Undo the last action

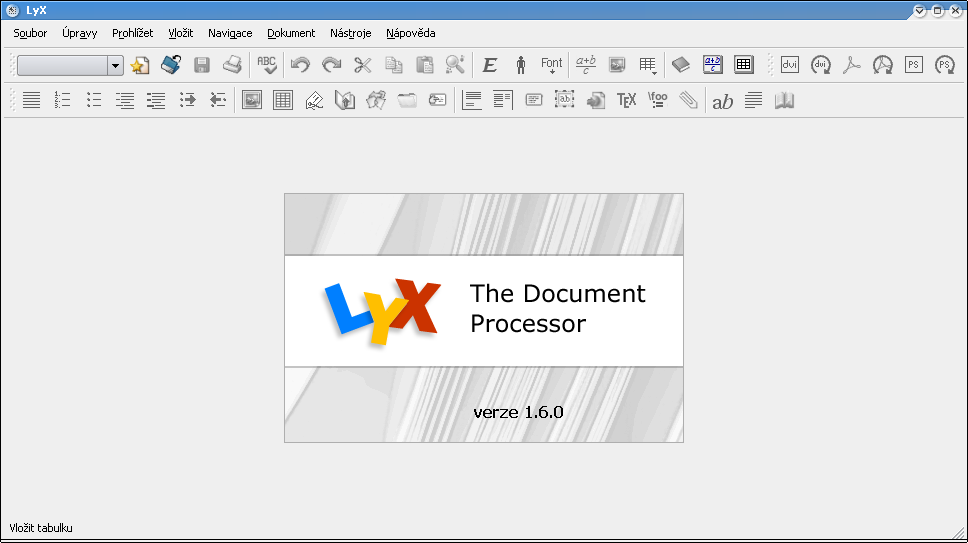pyautogui.click(x=301, y=65)
